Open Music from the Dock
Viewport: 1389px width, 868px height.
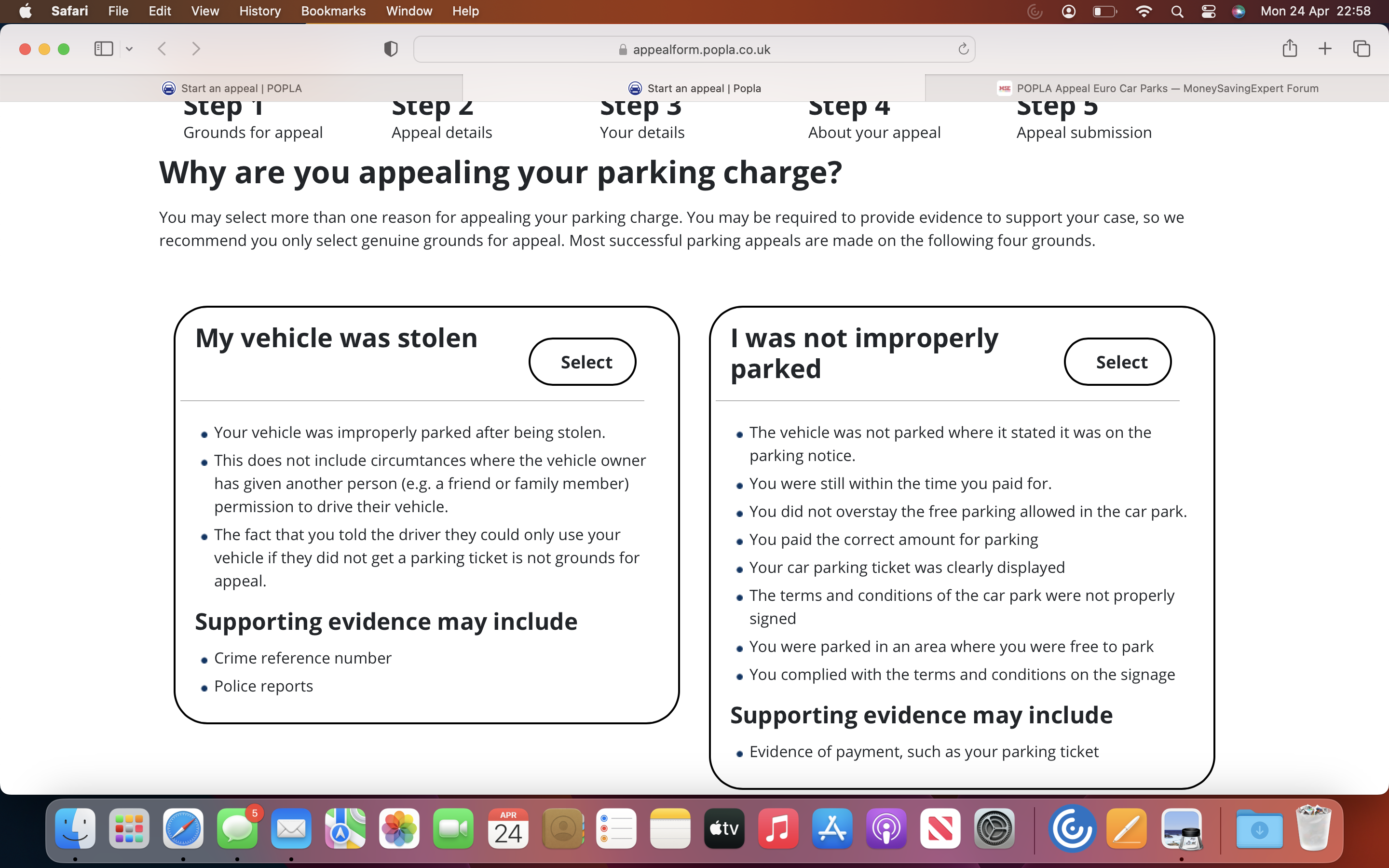click(x=778, y=829)
